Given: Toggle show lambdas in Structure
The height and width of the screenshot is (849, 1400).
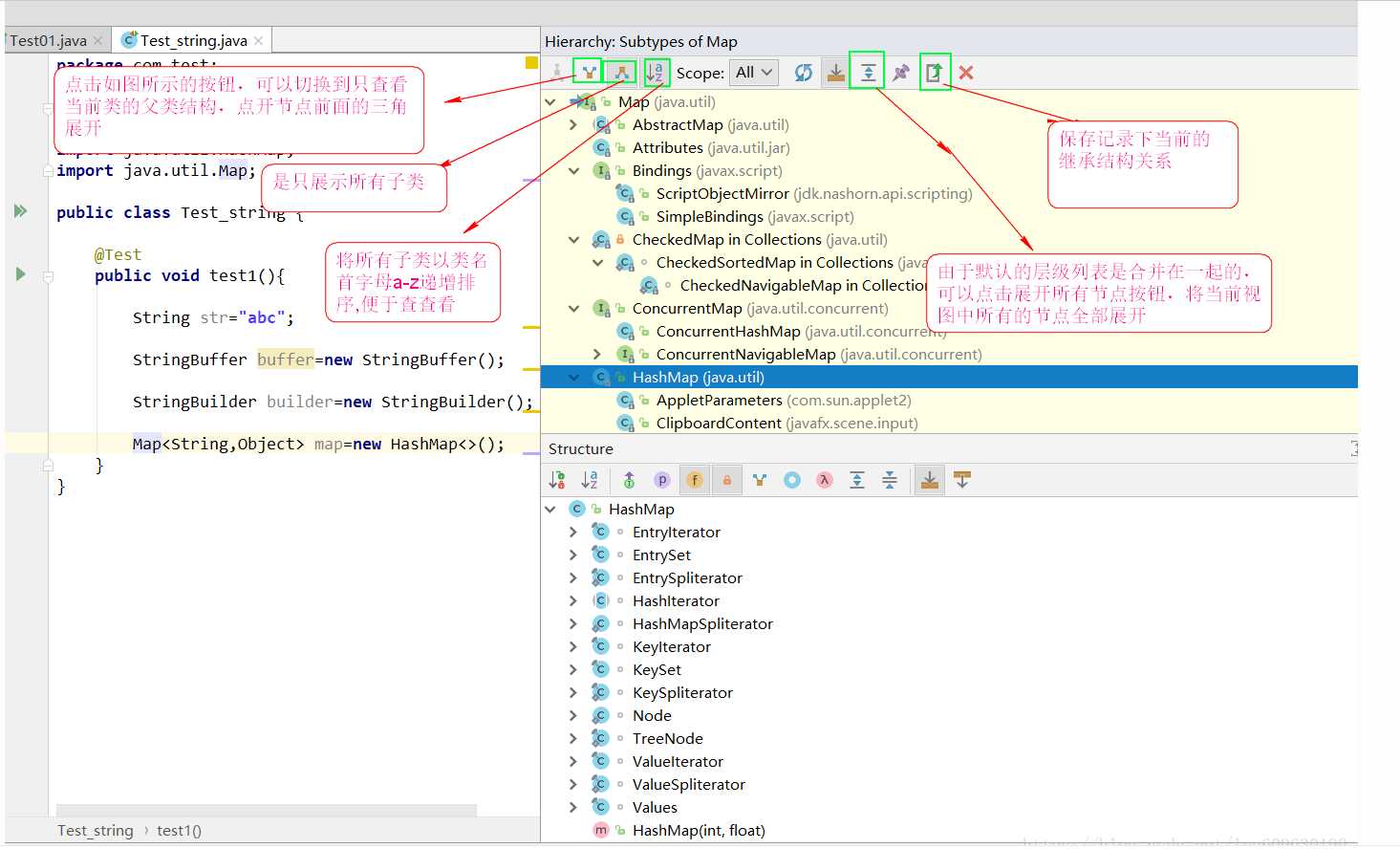Looking at the screenshot, I should click(x=825, y=480).
